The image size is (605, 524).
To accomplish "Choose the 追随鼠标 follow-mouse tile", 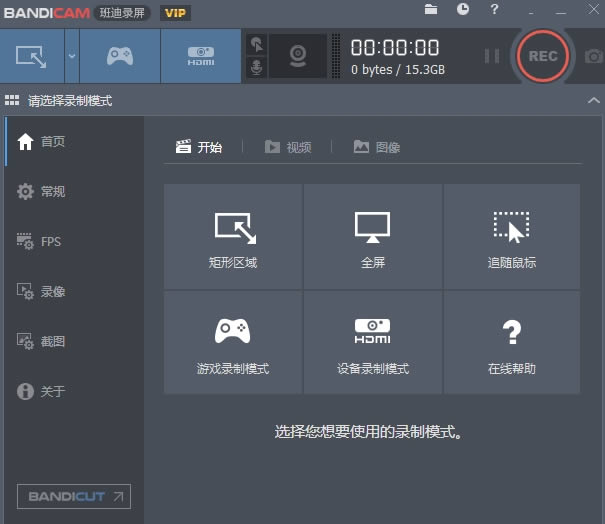I will pos(512,236).
